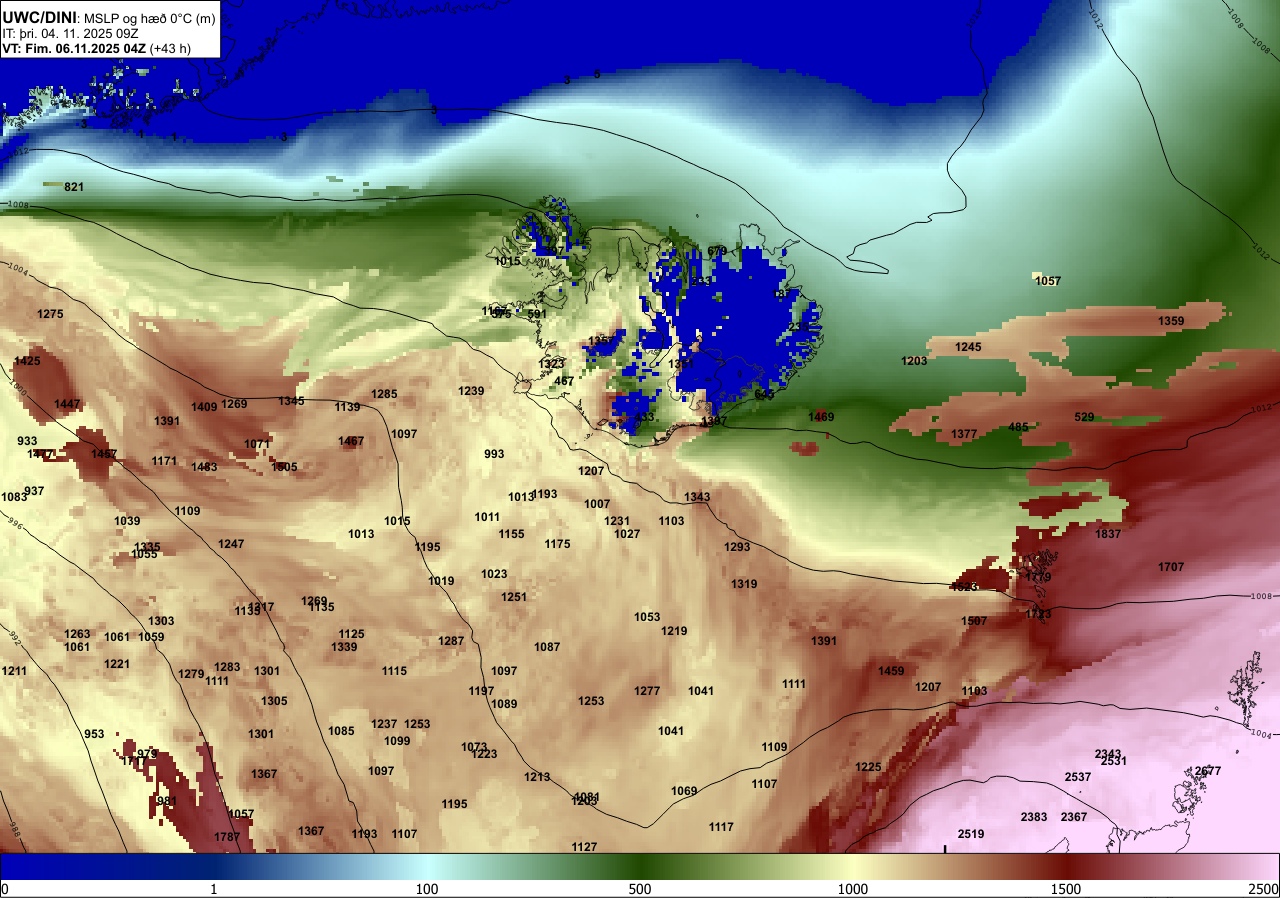Click the 'IT: þri. 04. 11. 2025 09Z' line
This screenshot has height=898, width=1280.
(x=70, y=33)
